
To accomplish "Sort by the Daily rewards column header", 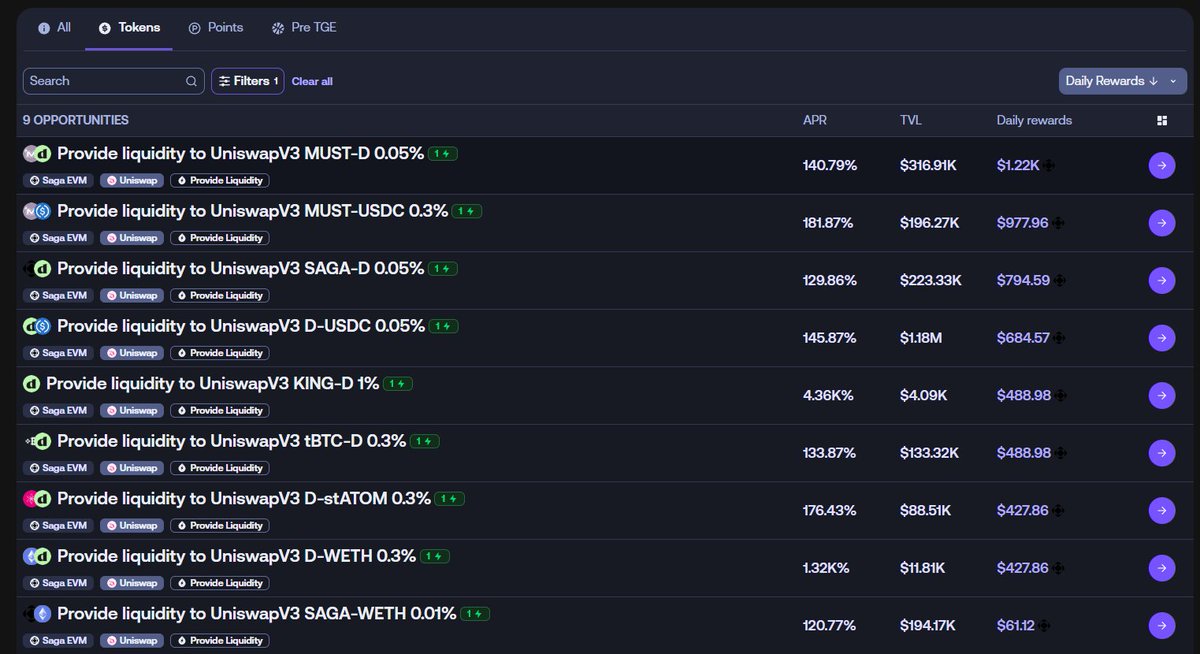I will tap(1034, 121).
